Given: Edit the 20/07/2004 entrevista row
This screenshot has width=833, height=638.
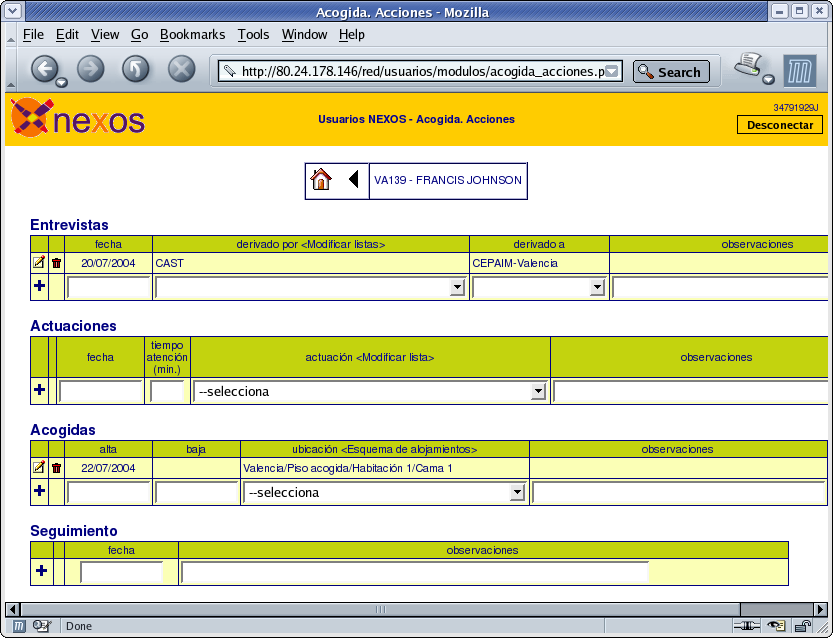Looking at the screenshot, I should 39,262.
